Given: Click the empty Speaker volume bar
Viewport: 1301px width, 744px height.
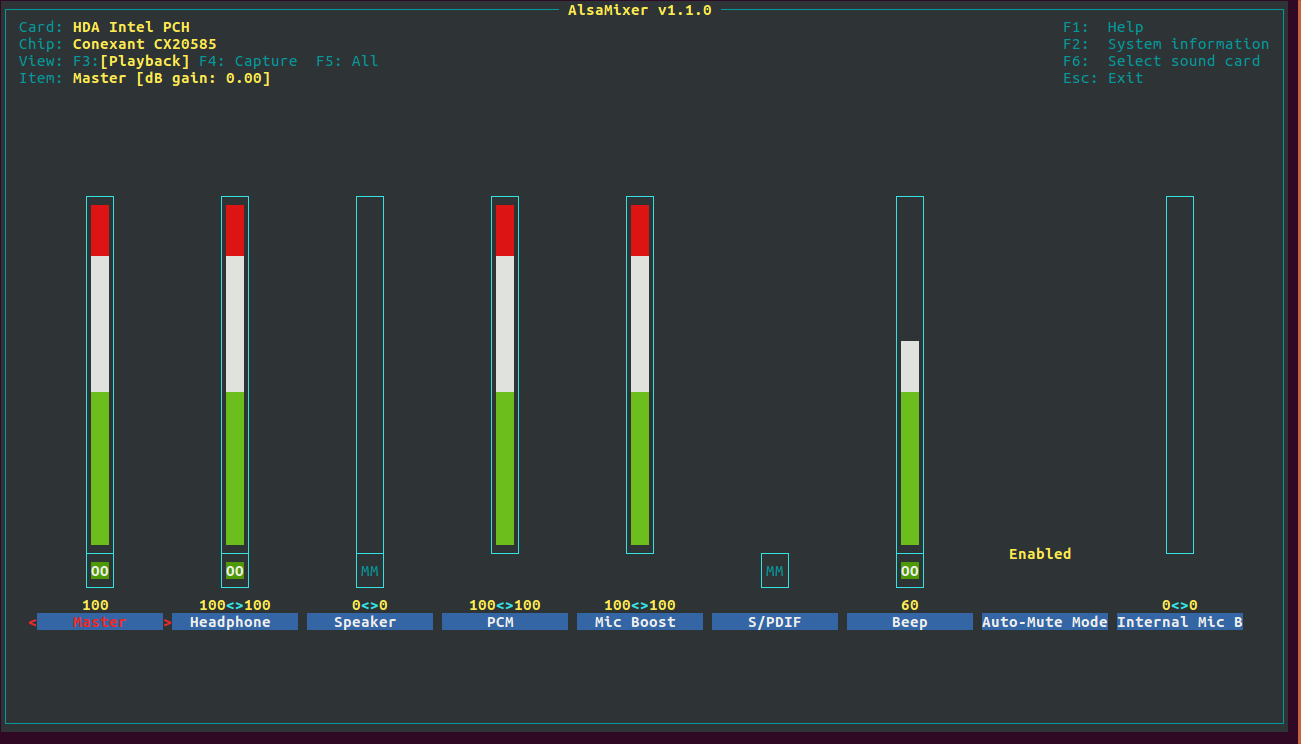Looking at the screenshot, I should pyautogui.click(x=370, y=375).
